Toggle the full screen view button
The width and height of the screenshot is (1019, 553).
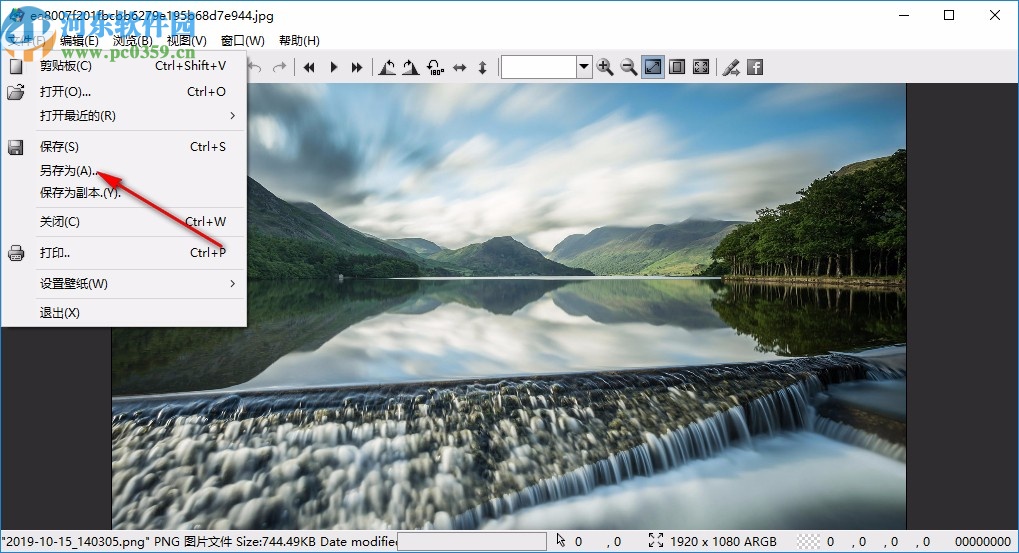click(701, 67)
